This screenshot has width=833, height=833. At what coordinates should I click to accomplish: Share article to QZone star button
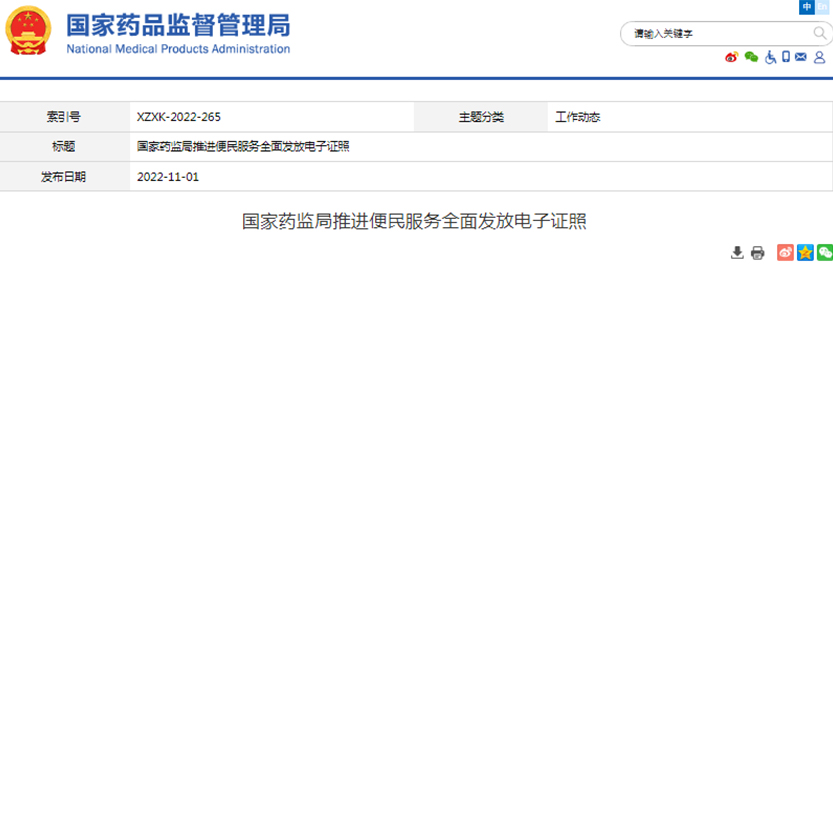[805, 253]
